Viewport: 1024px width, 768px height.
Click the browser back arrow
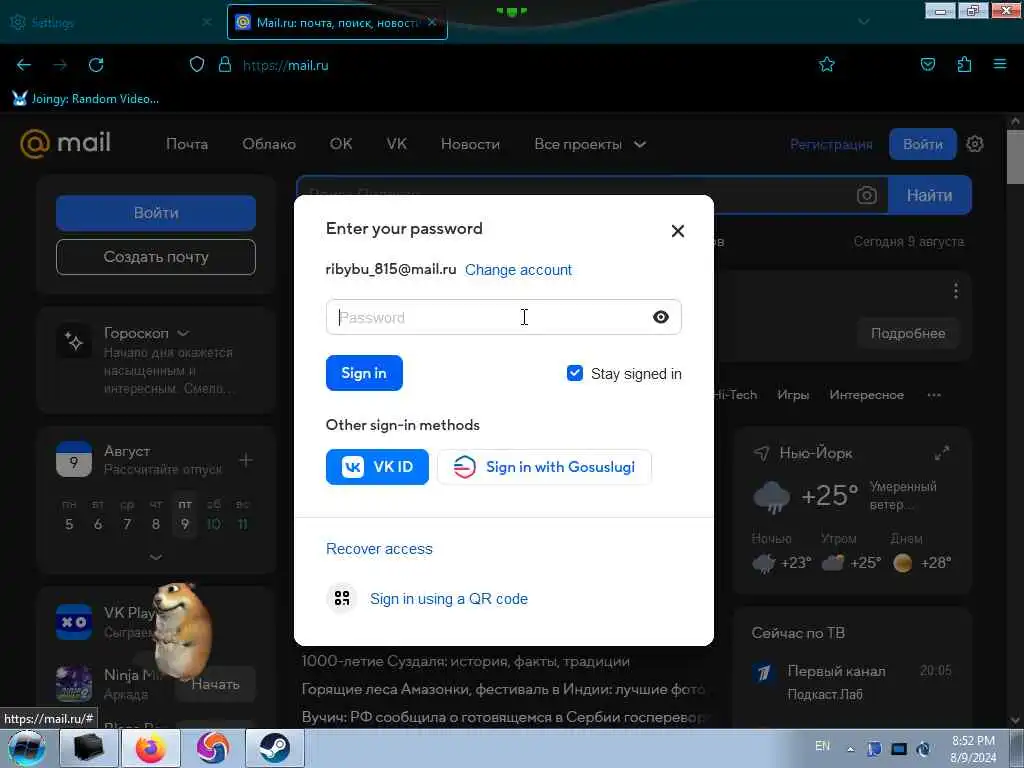click(x=24, y=65)
